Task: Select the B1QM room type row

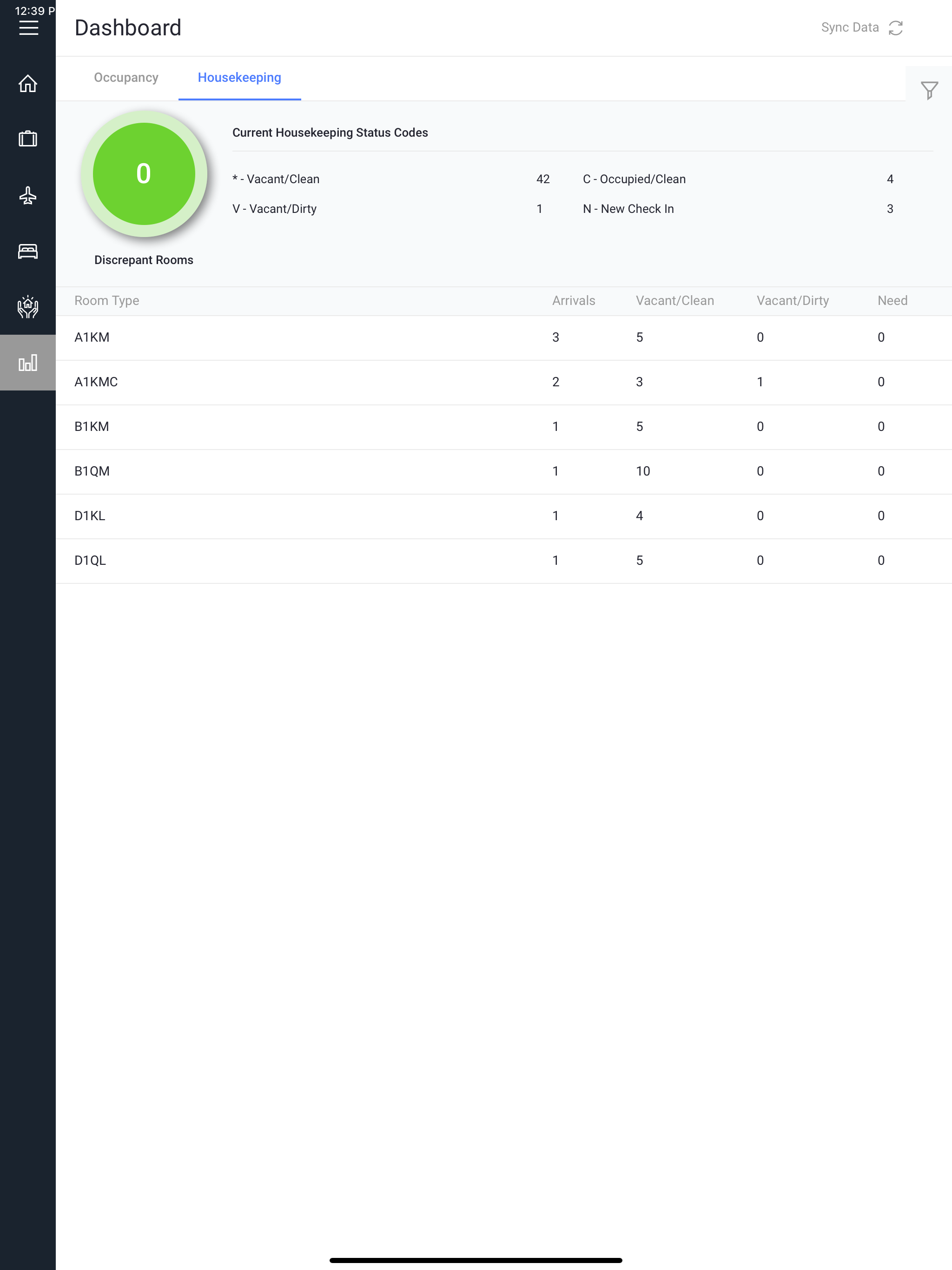Action: click(x=503, y=472)
